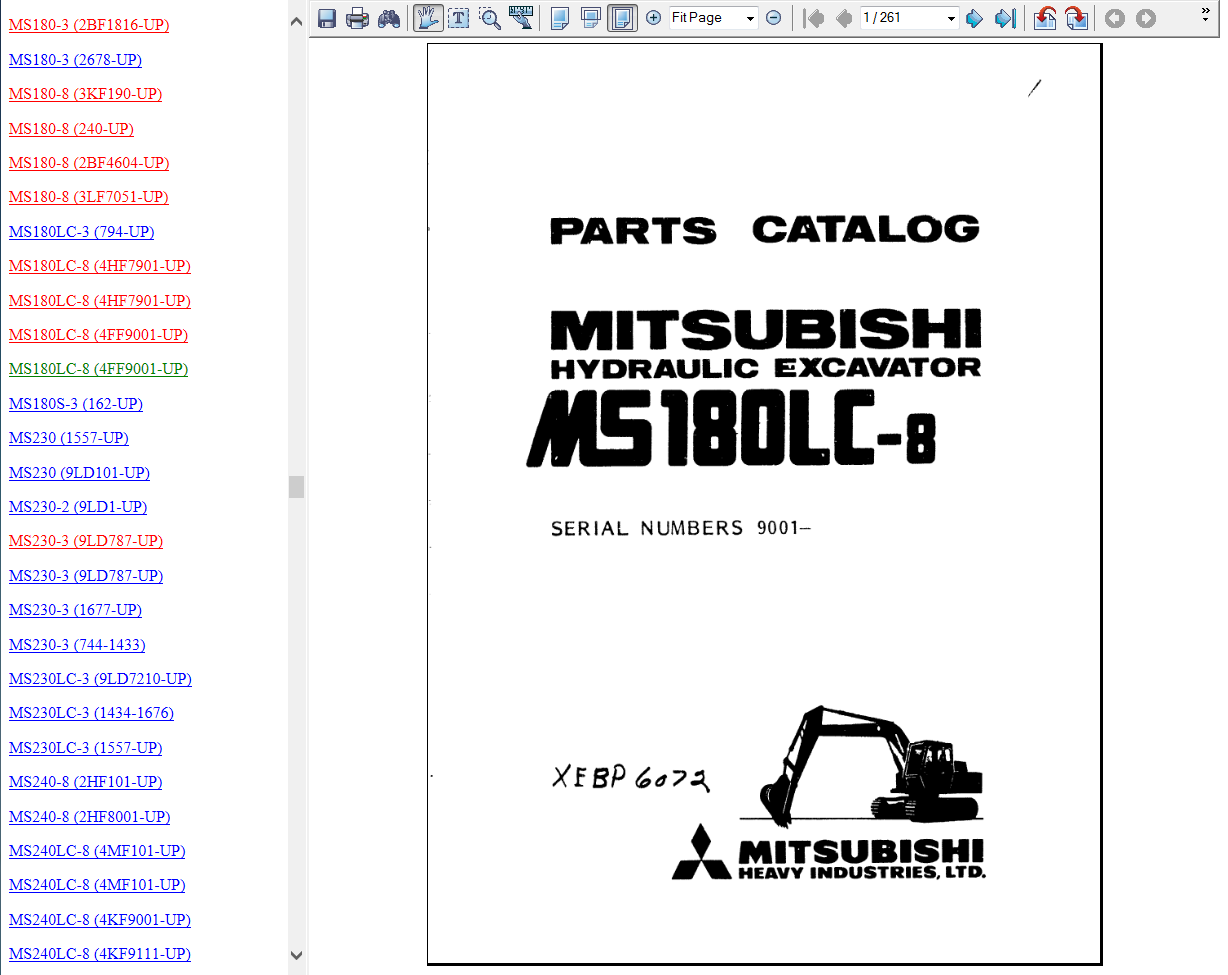Activate the Text Select tool
1228x975 pixels.
459,18
